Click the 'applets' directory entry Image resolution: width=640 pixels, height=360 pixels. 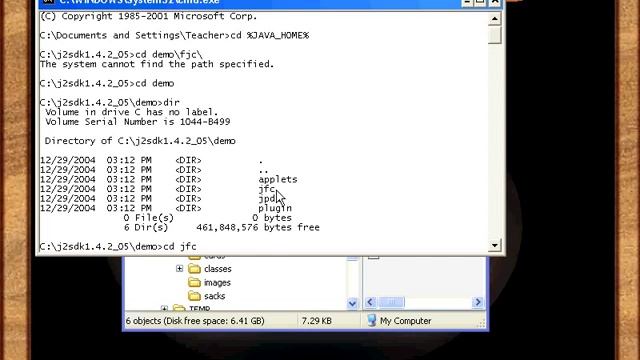278,180
